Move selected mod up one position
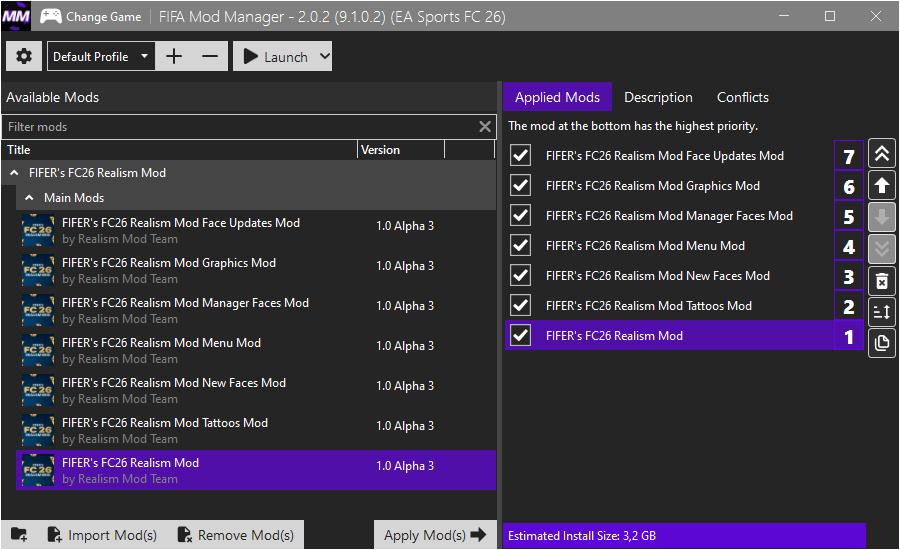The image size is (900, 550). pos(882,186)
